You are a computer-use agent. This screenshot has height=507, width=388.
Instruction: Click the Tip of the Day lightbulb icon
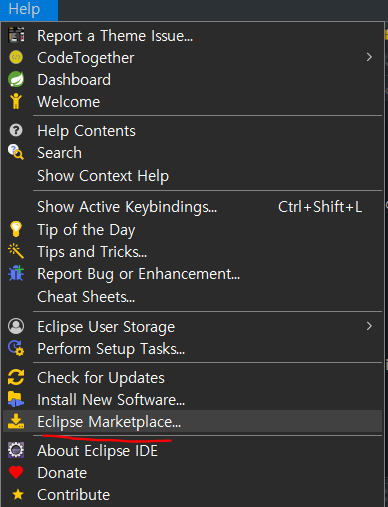pyautogui.click(x=16, y=229)
